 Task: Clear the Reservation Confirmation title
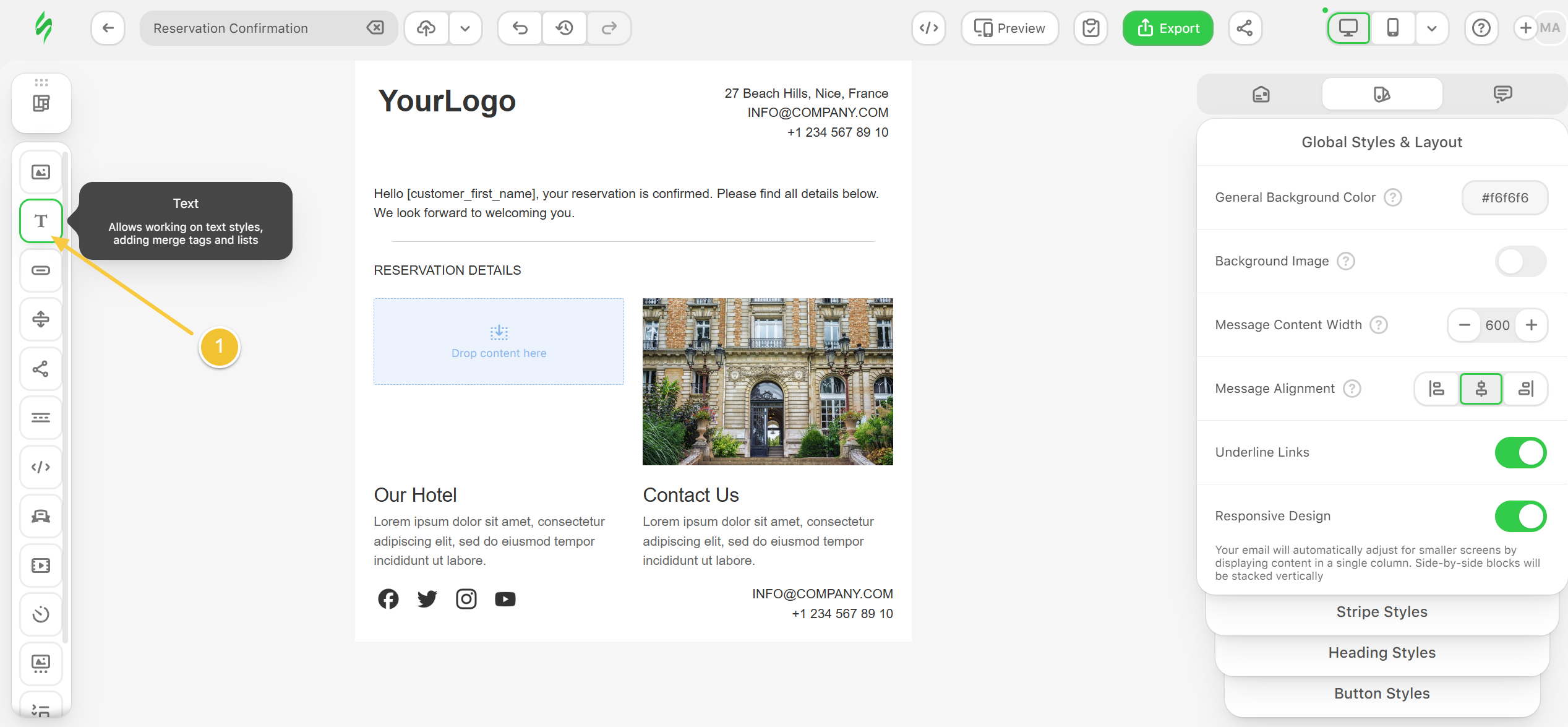(x=375, y=28)
